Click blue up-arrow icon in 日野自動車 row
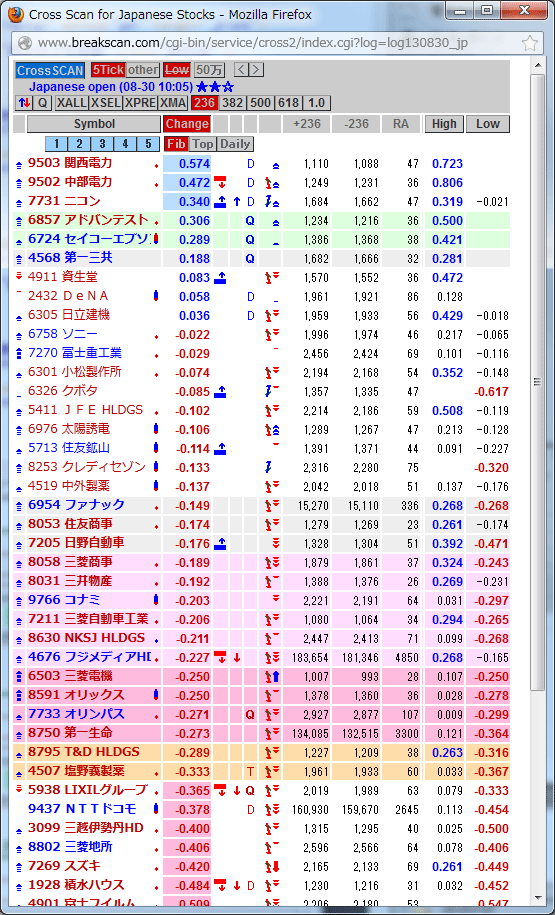 pyautogui.click(x=220, y=543)
